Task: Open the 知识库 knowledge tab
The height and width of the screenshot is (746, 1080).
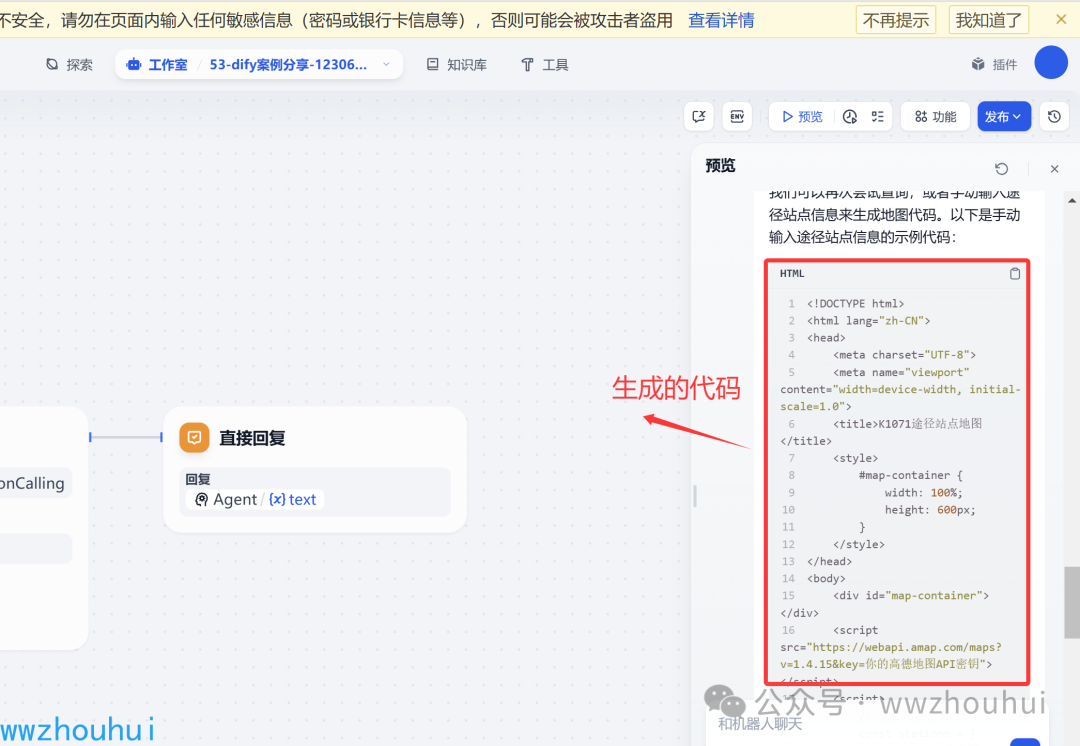Action: click(457, 65)
